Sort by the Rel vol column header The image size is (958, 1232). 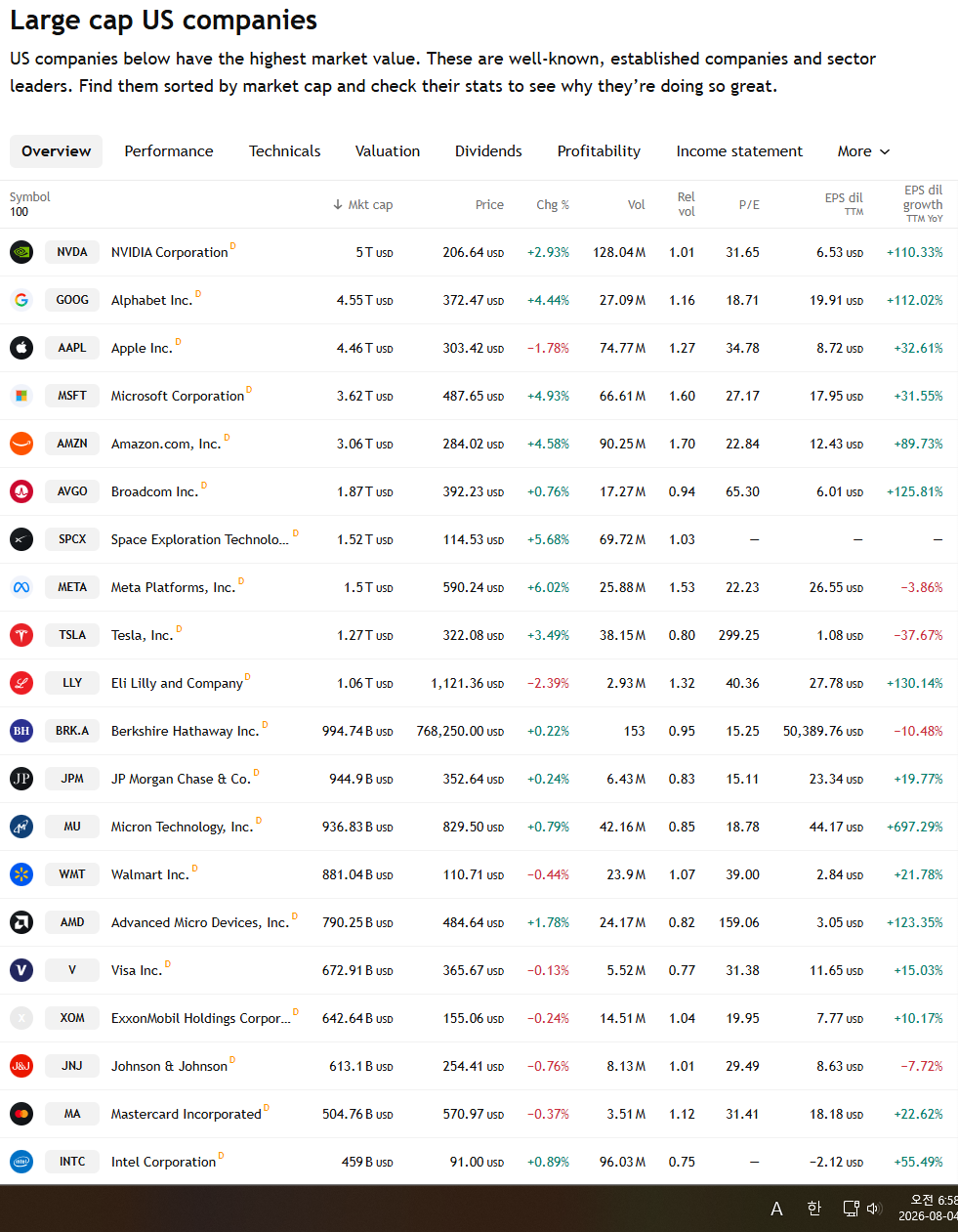click(x=687, y=204)
